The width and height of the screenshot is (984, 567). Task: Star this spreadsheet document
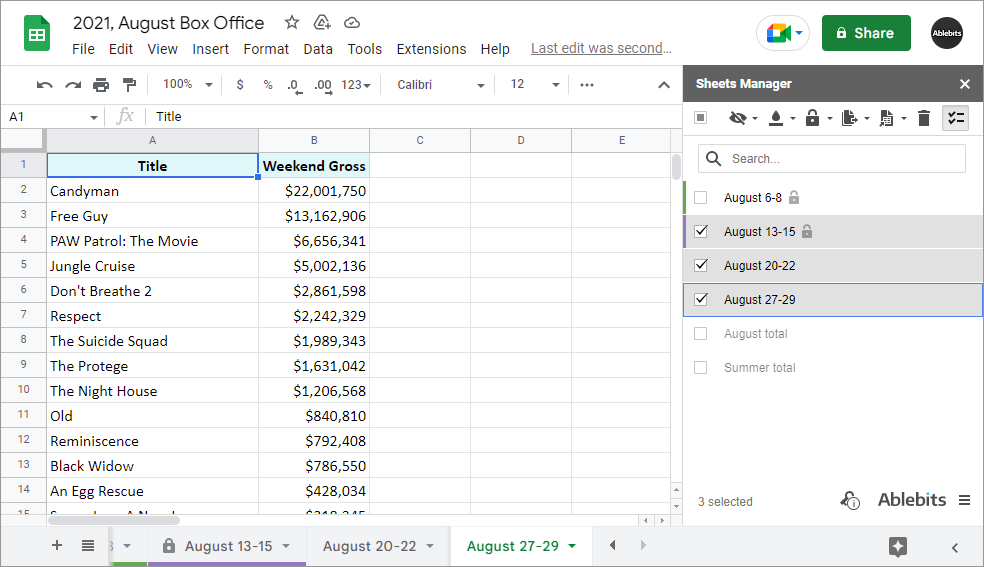292,22
